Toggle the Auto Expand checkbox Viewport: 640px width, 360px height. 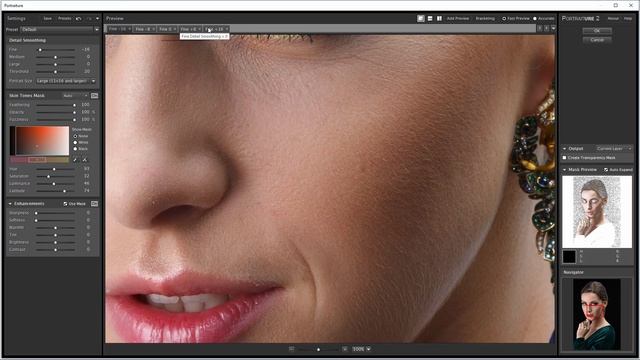(x=606, y=169)
